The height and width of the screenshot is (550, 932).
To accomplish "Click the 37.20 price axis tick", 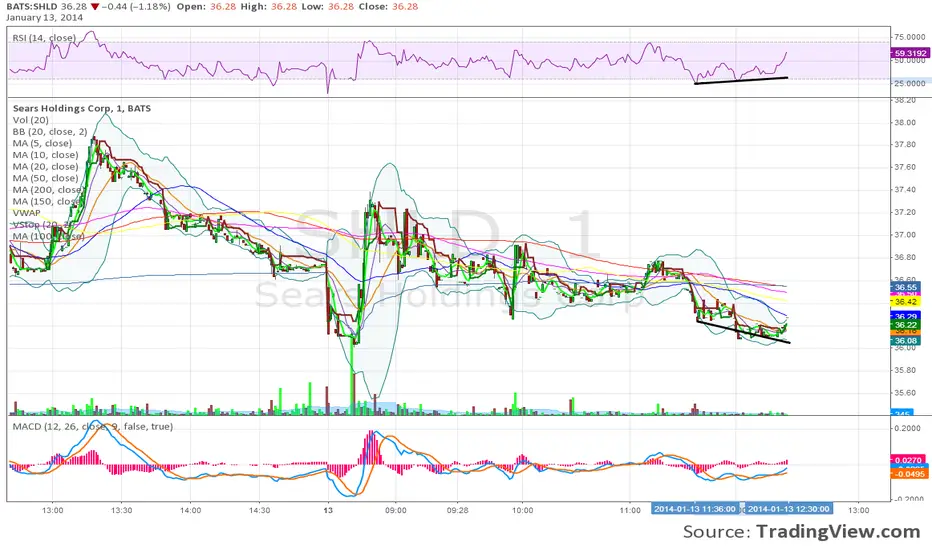I will [905, 212].
